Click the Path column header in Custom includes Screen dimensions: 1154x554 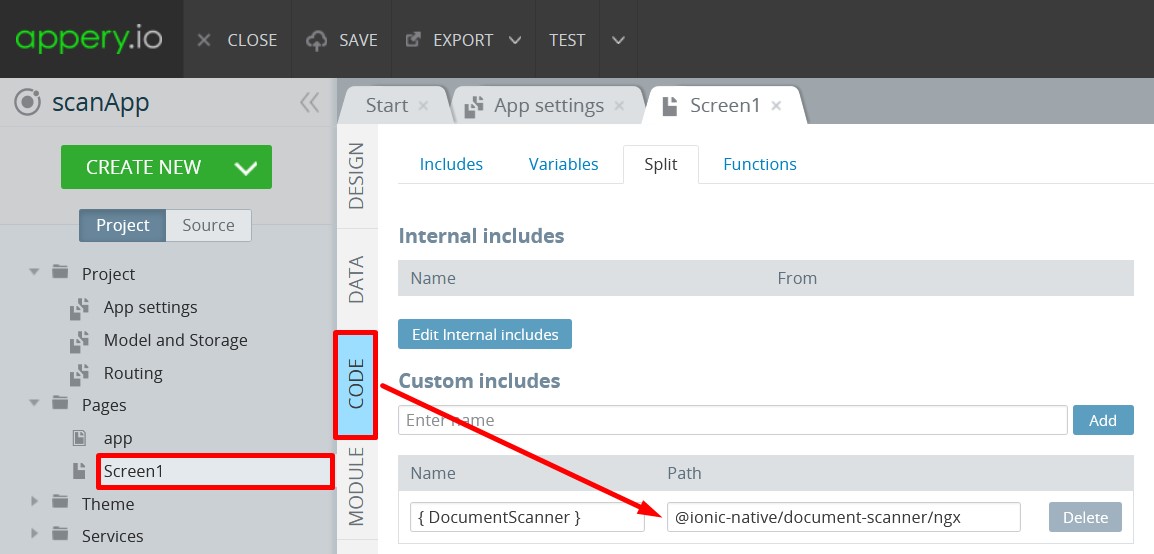point(684,473)
